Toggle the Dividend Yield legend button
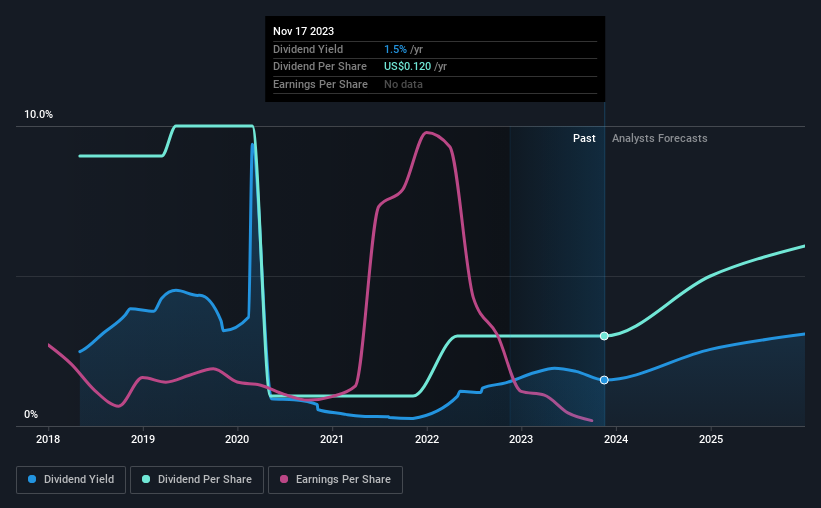The height and width of the screenshot is (508, 821). tap(71, 480)
